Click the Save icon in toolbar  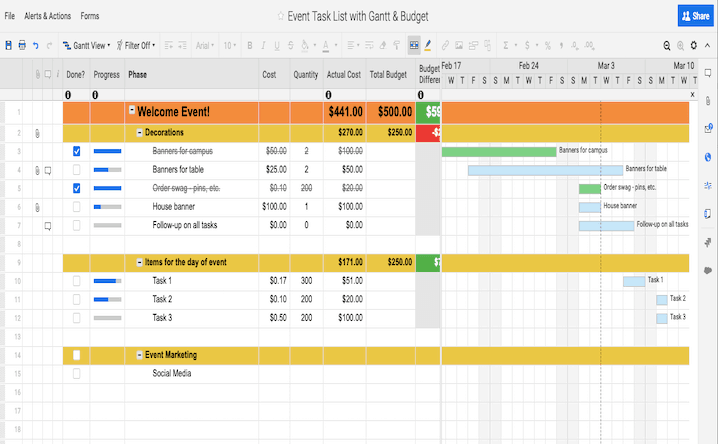coord(8,46)
